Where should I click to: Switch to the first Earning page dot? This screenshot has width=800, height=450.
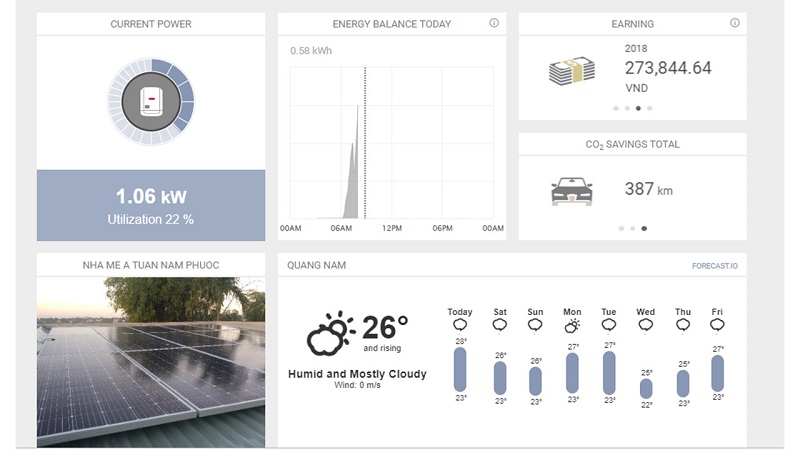point(614,108)
